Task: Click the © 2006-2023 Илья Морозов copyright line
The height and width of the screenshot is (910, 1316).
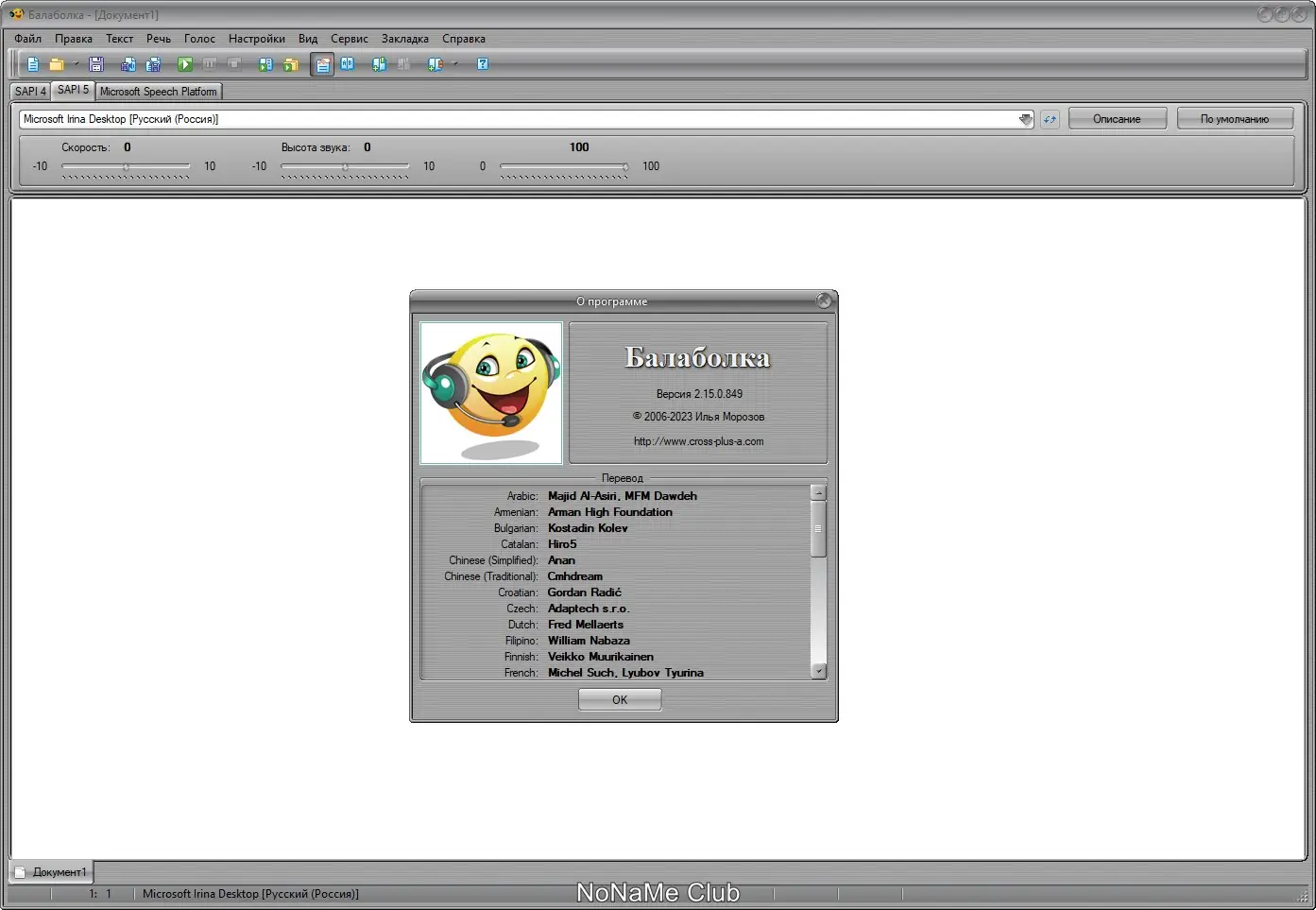Action: pyautogui.click(x=699, y=417)
